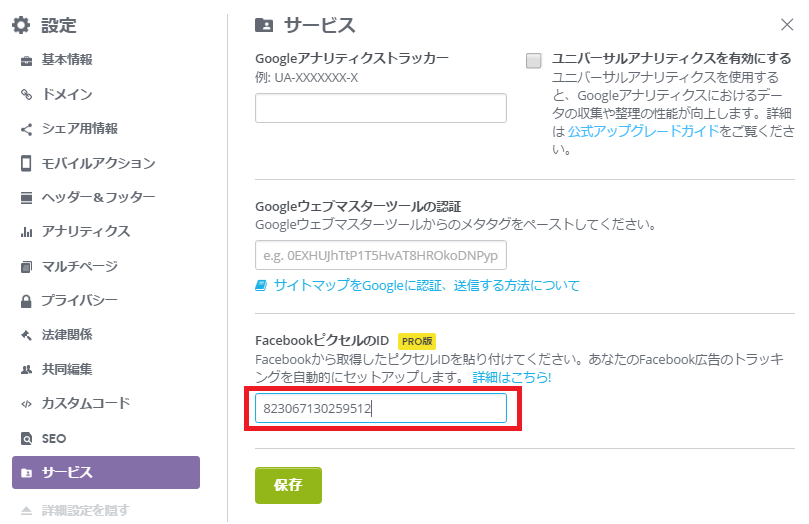This screenshot has height=524, width=809.
Task: Click the people icon beside 共同編集
Action: [x=26, y=369]
